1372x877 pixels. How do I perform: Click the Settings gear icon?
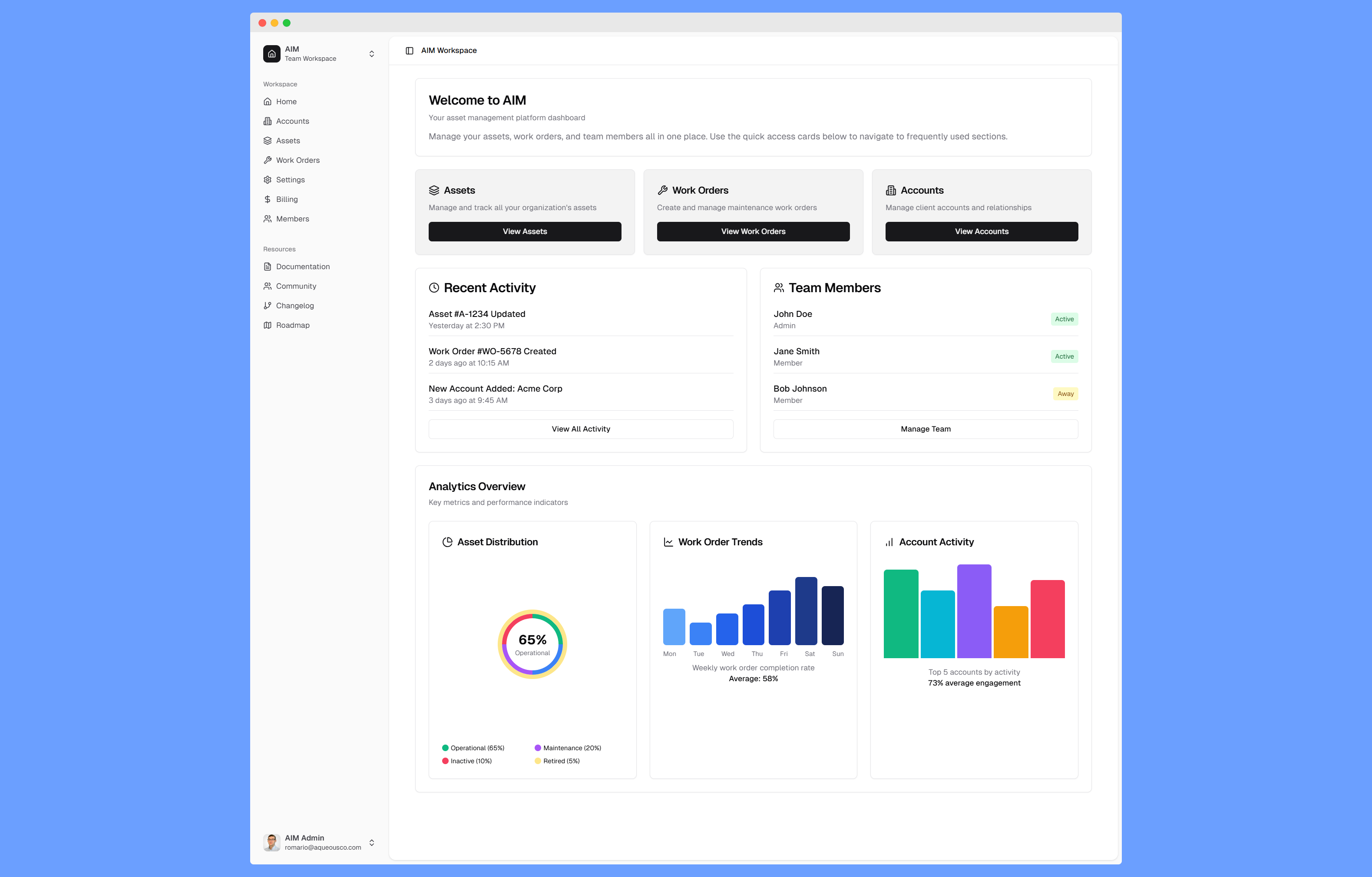coord(267,180)
